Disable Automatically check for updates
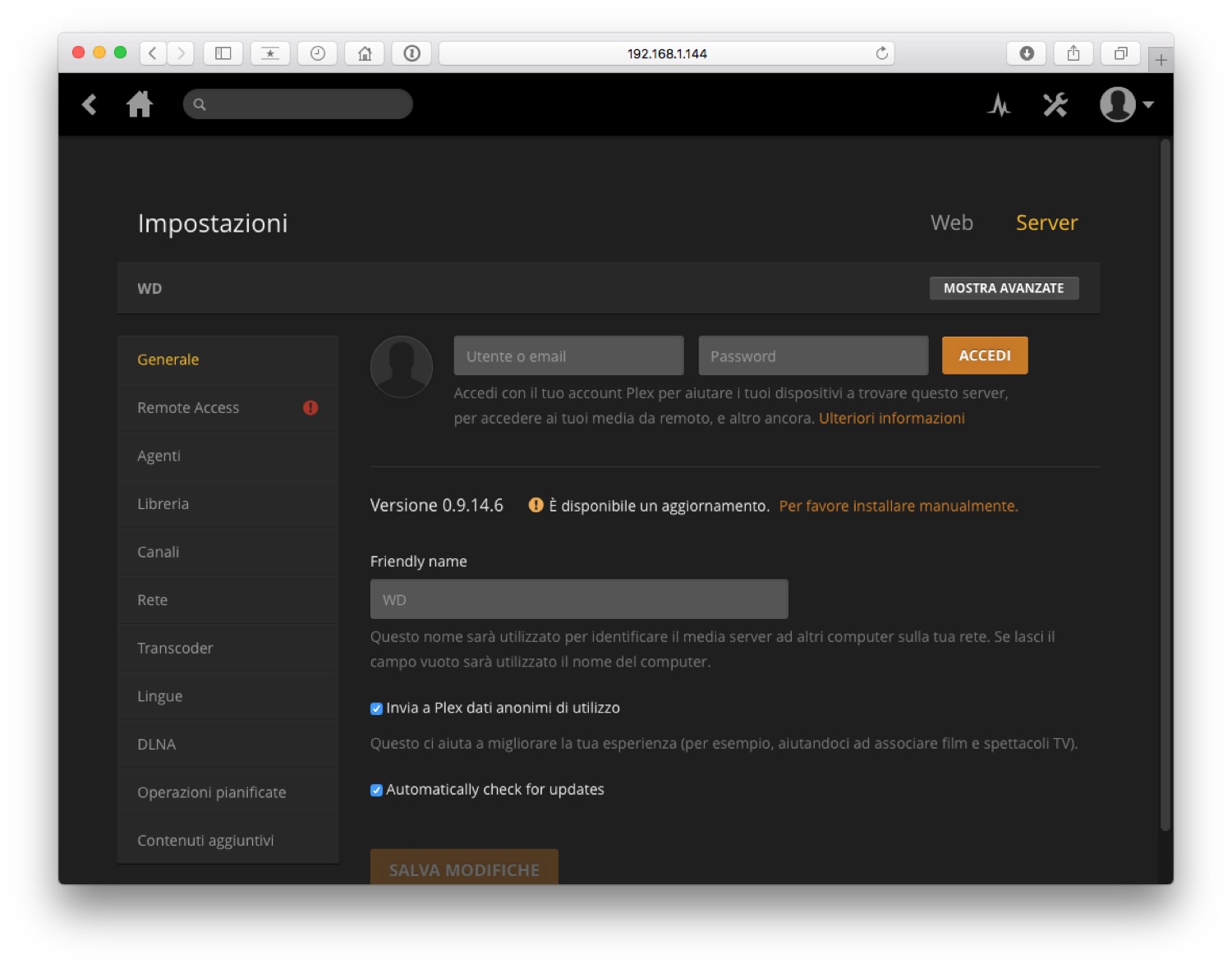 point(376,790)
